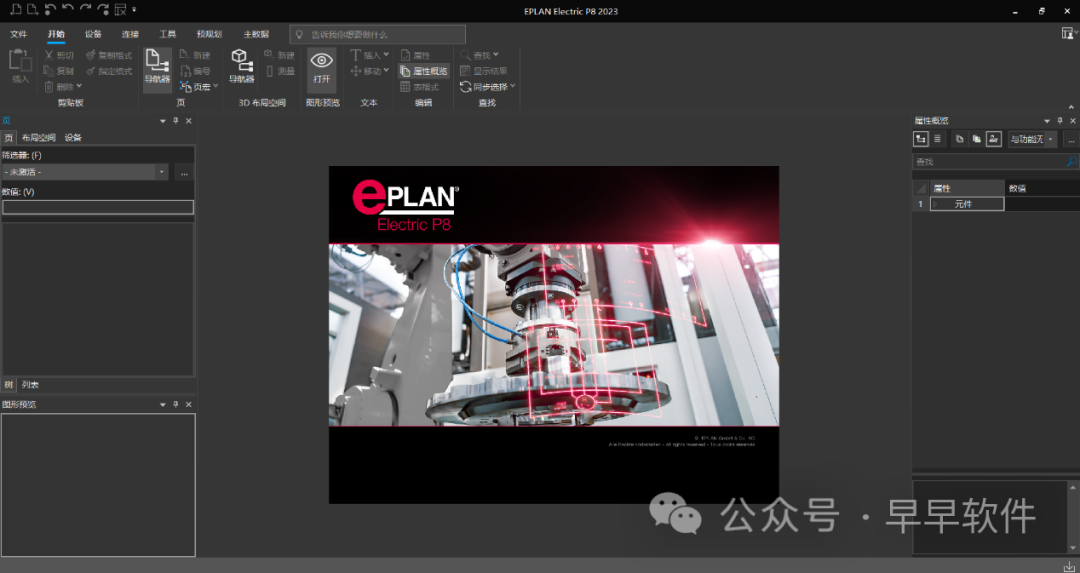Click the 3D 布局空间 导航器 icon
This screenshot has width=1080, height=573.
(x=241, y=66)
